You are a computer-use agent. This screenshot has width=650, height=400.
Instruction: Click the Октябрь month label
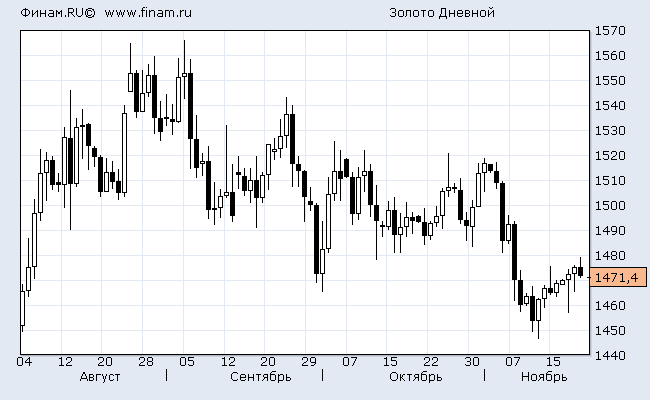416,377
